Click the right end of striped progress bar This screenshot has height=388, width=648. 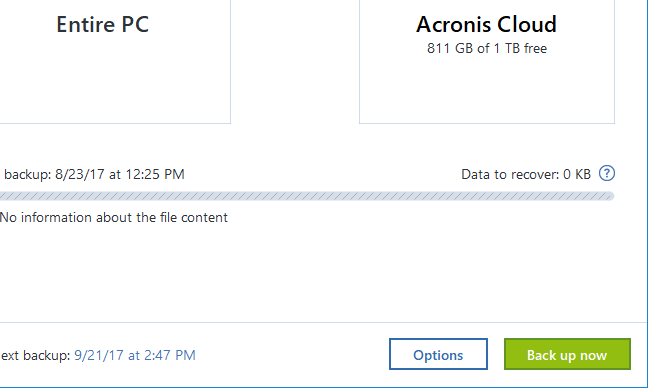click(x=608, y=196)
